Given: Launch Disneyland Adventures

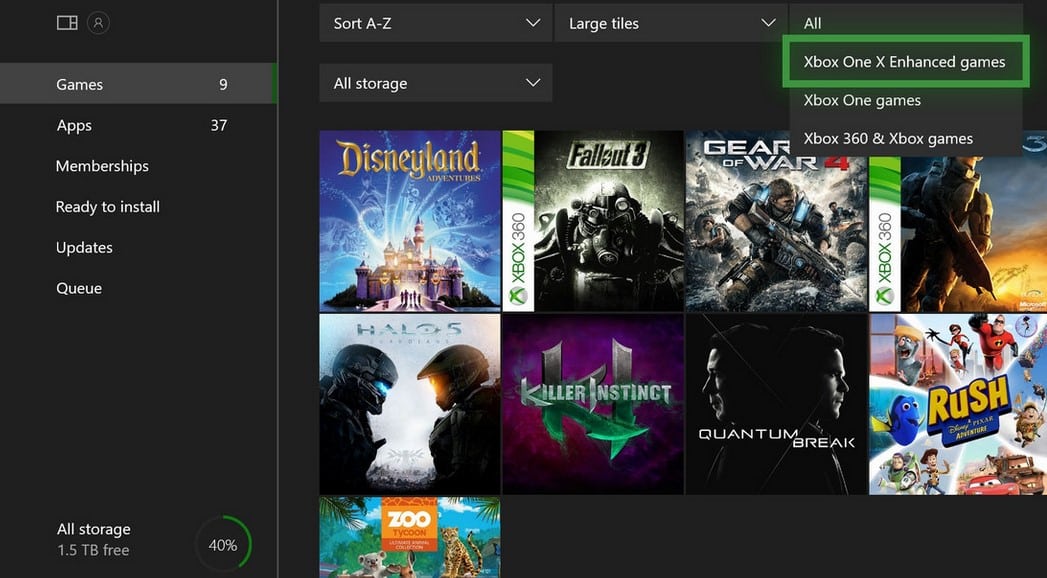Looking at the screenshot, I should [410, 220].
